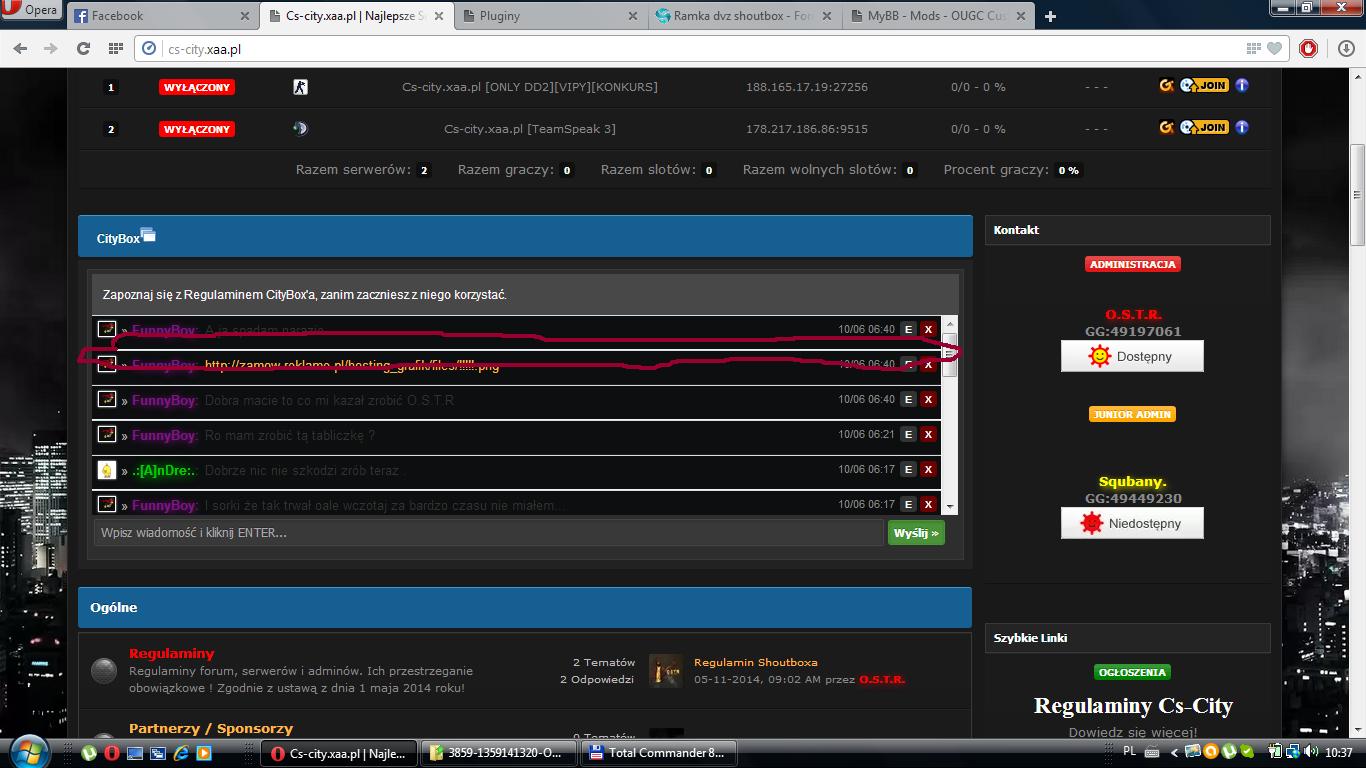This screenshot has height=768, width=1366.
Task: Click JOIN for the ONLY DD2 server
Action: tap(1204, 86)
